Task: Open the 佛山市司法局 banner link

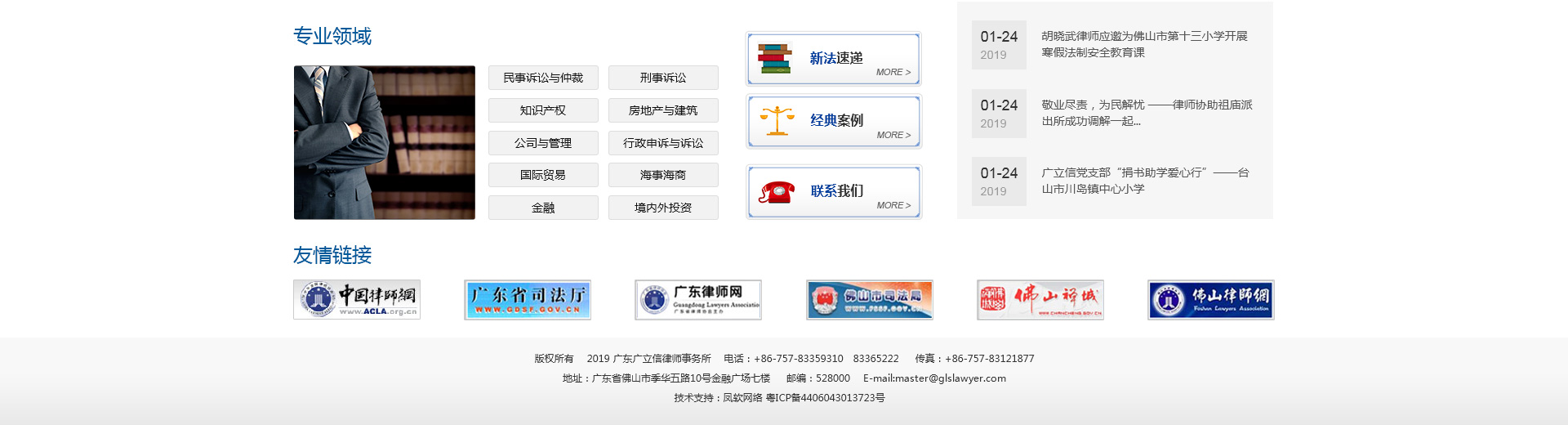Action: tap(869, 300)
